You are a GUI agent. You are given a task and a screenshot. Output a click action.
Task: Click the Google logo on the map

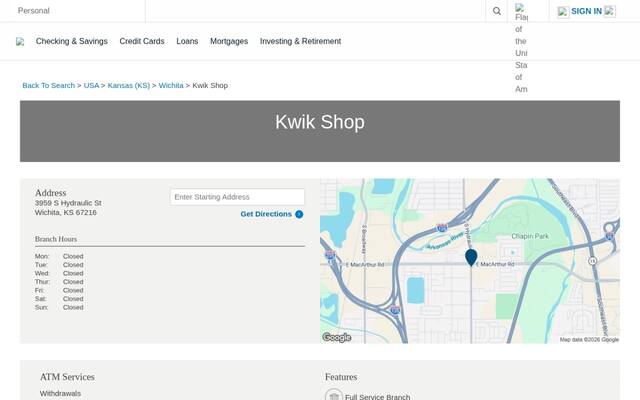coord(337,337)
